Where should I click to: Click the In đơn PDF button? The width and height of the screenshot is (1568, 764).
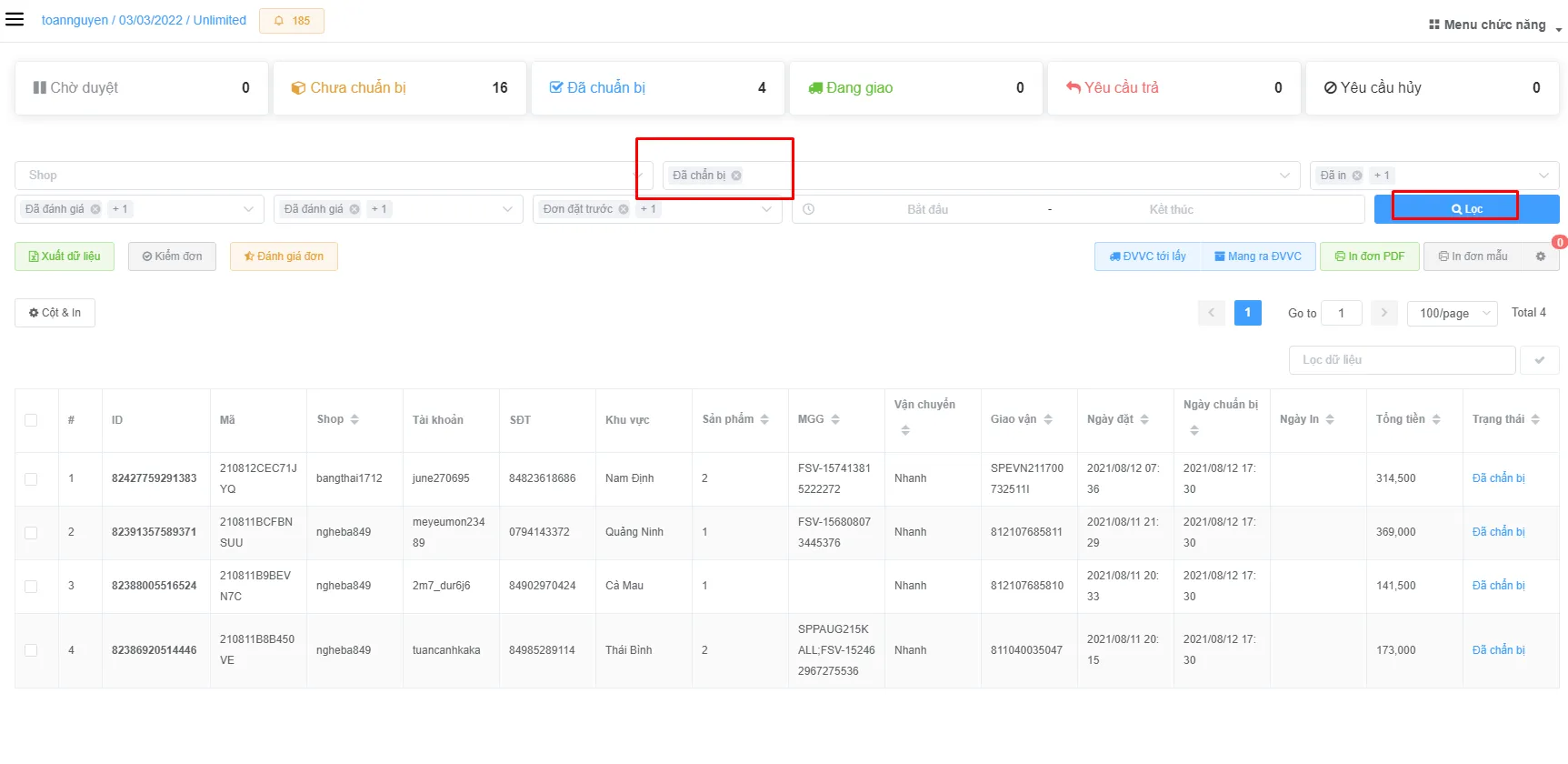tap(1369, 256)
